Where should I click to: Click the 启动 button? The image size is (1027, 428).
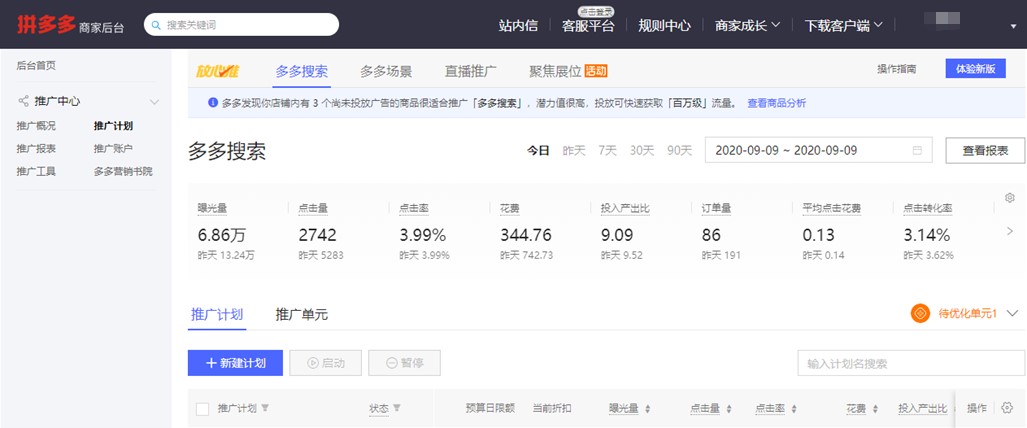tap(326, 363)
